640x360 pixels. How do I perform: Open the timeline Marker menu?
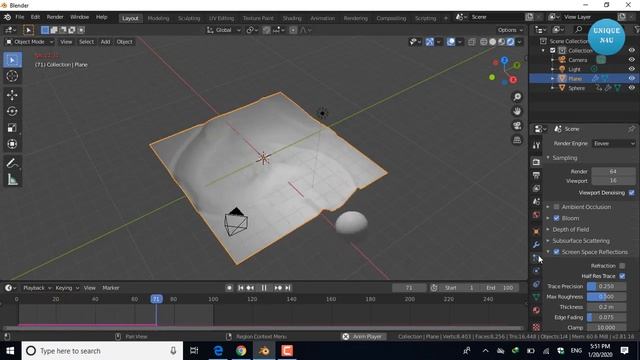(111, 288)
